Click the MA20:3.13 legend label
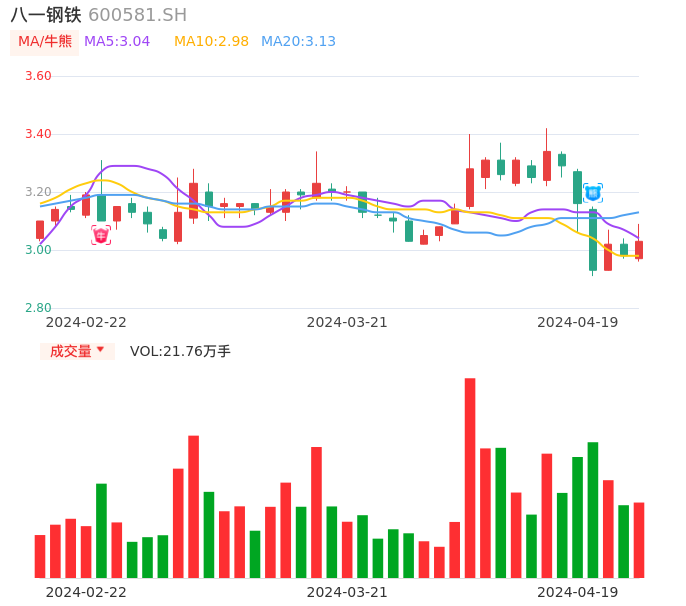Image resolution: width=686 pixels, height=606 pixels. coord(298,42)
